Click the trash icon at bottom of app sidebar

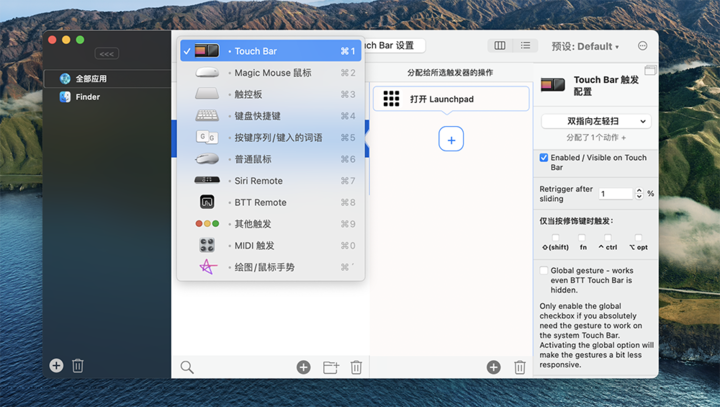point(78,366)
